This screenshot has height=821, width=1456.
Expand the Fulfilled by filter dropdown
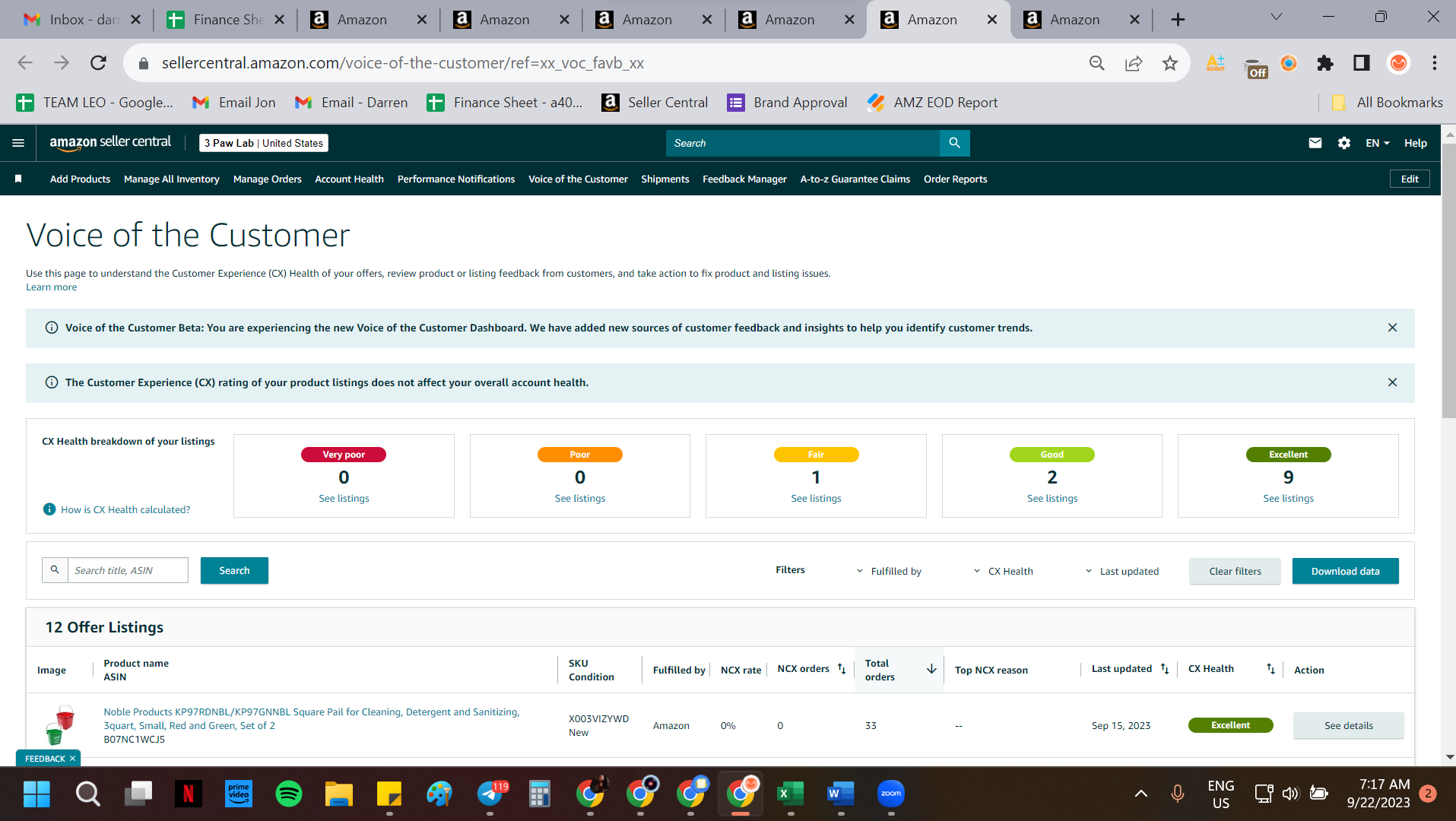pyautogui.click(x=889, y=571)
